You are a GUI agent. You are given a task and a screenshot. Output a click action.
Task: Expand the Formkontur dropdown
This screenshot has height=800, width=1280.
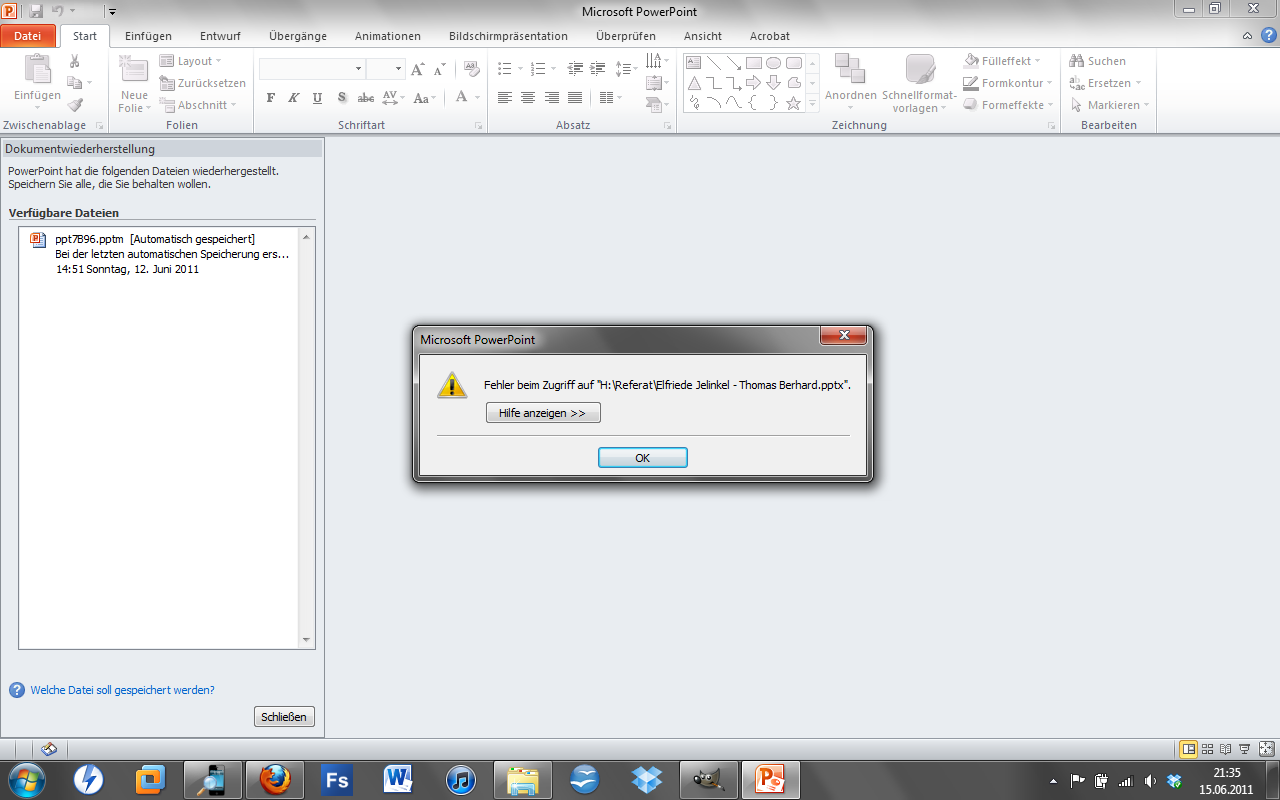coord(1008,83)
